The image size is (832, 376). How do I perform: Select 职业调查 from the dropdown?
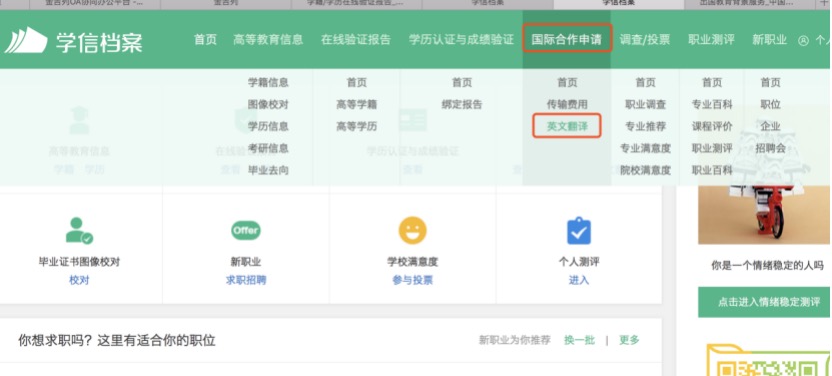point(645,104)
